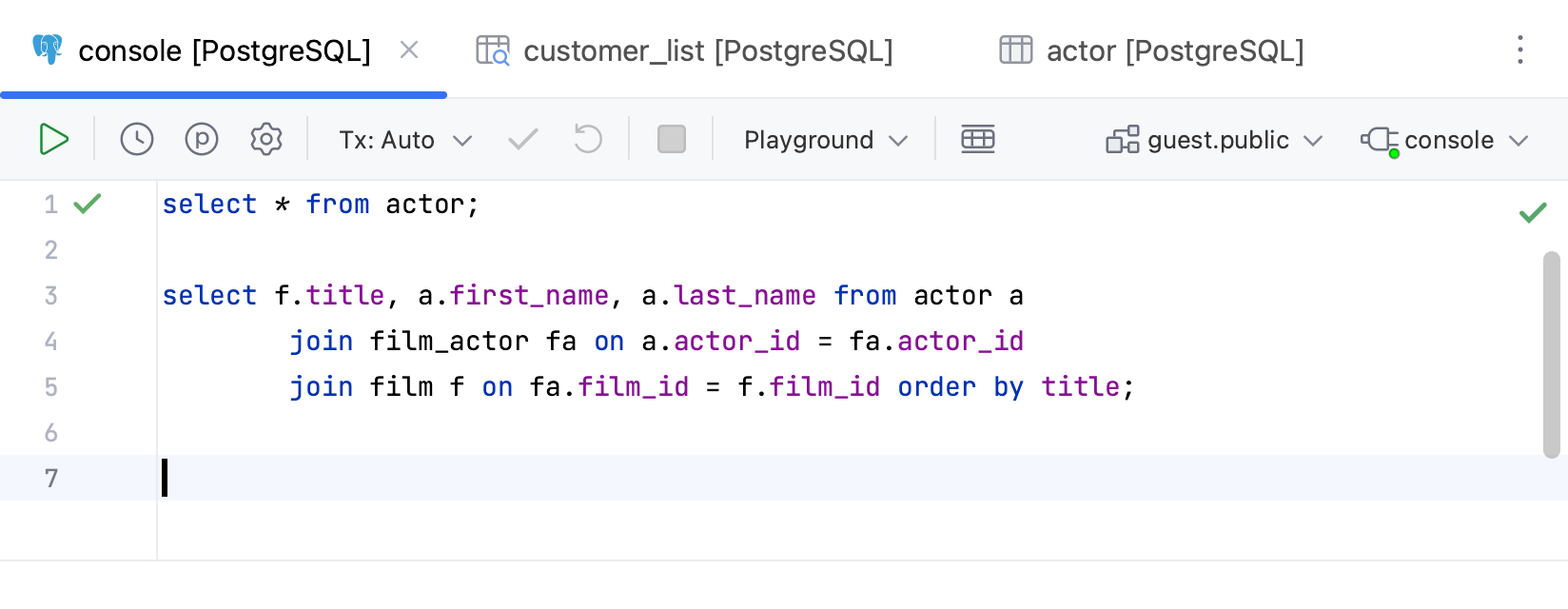The height and width of the screenshot is (609, 1568).
Task: Click the PostgreSQL elephant icon on console tab
Action: click(x=48, y=49)
